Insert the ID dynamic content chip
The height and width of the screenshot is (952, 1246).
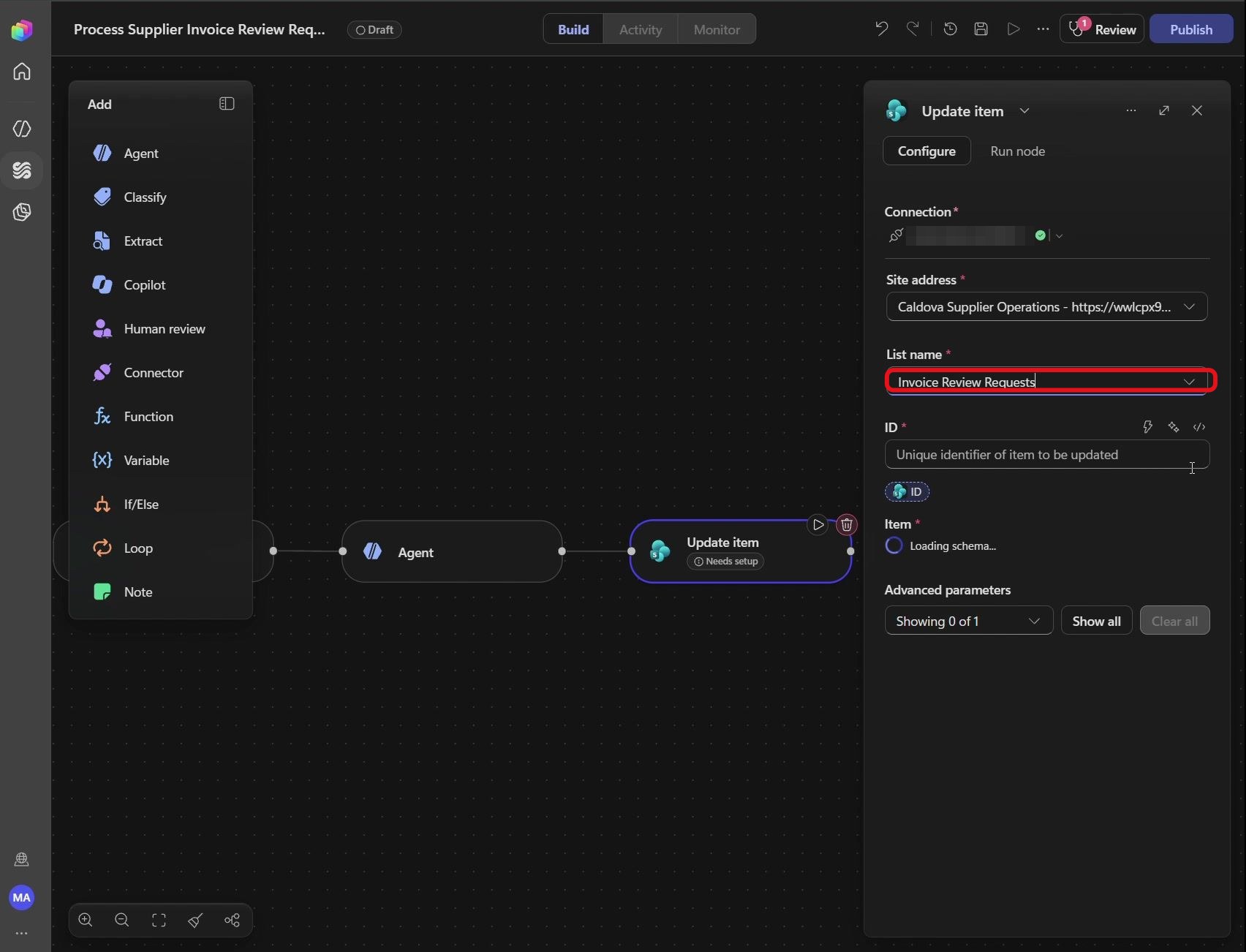click(907, 491)
